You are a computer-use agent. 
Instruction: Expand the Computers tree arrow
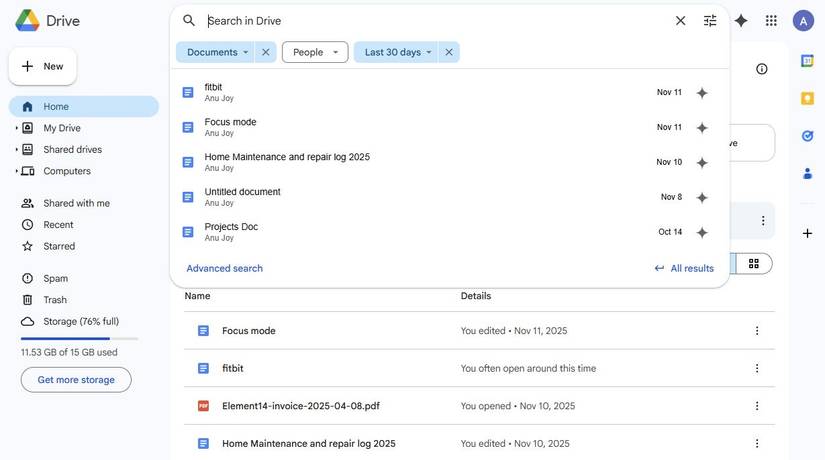point(16,171)
